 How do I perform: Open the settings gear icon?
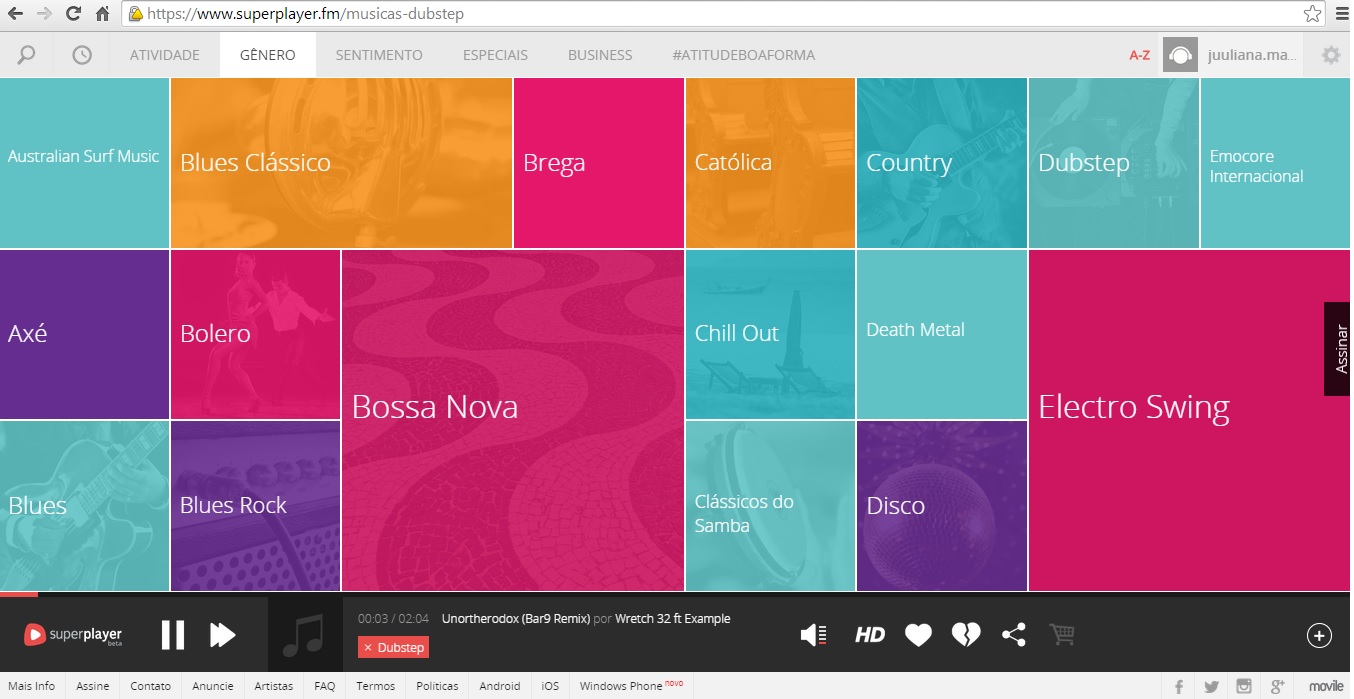tap(1330, 55)
